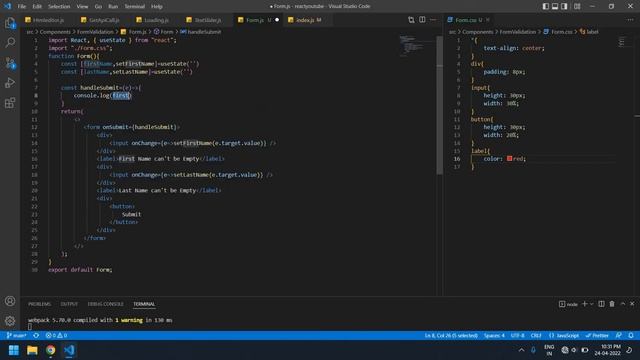Click the handleSubmit breadcrumb
640x360 pixels.
pyautogui.click(x=201, y=32)
